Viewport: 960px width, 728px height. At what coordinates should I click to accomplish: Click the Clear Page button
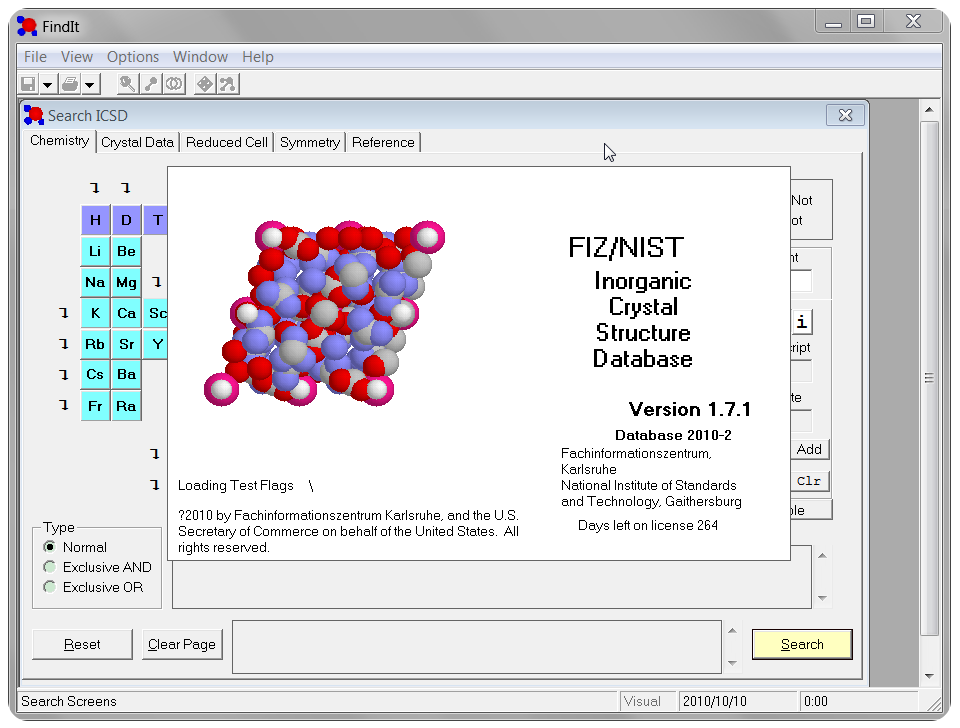click(182, 644)
